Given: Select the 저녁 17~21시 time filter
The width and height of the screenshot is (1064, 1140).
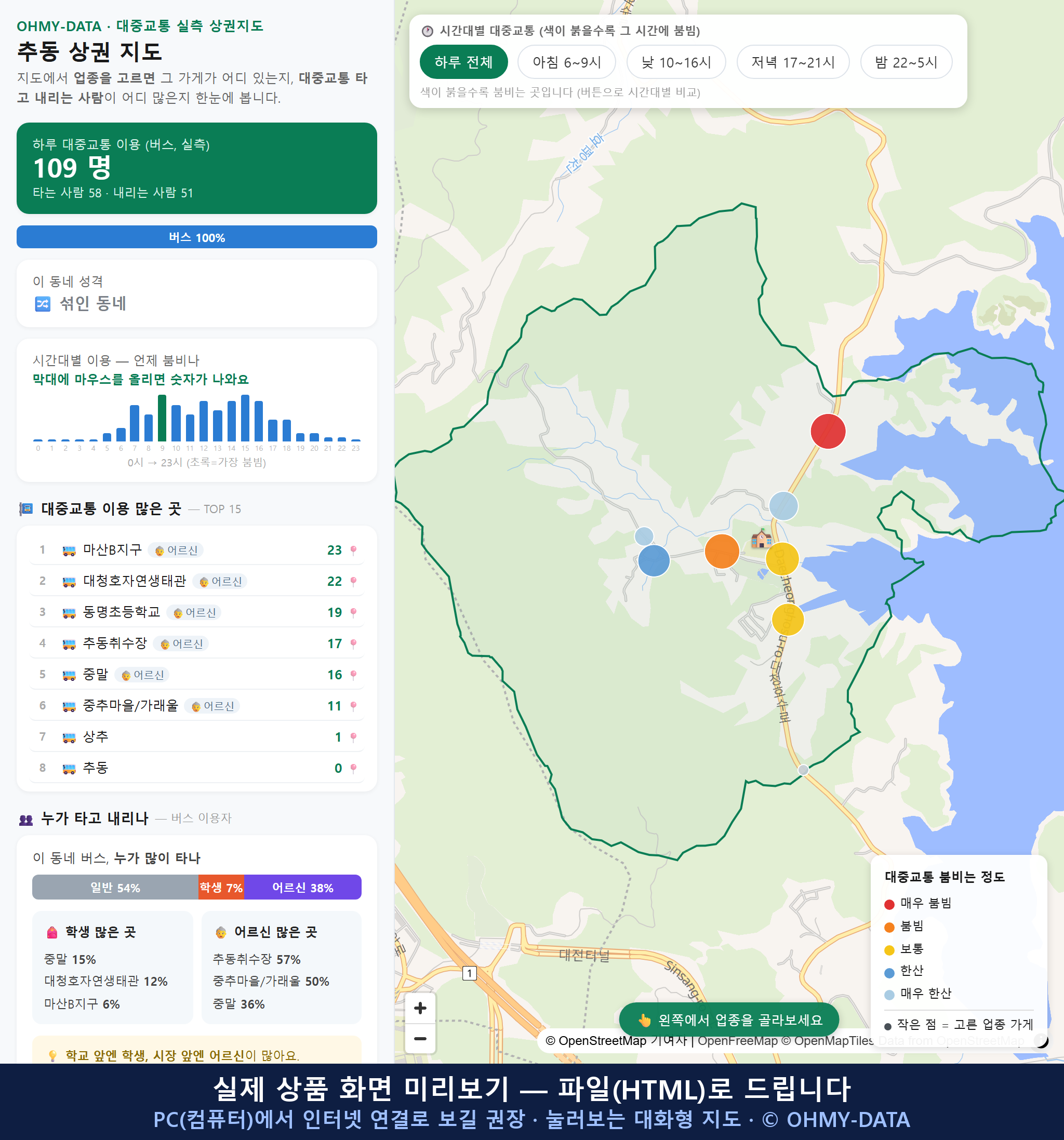Looking at the screenshot, I should [793, 62].
